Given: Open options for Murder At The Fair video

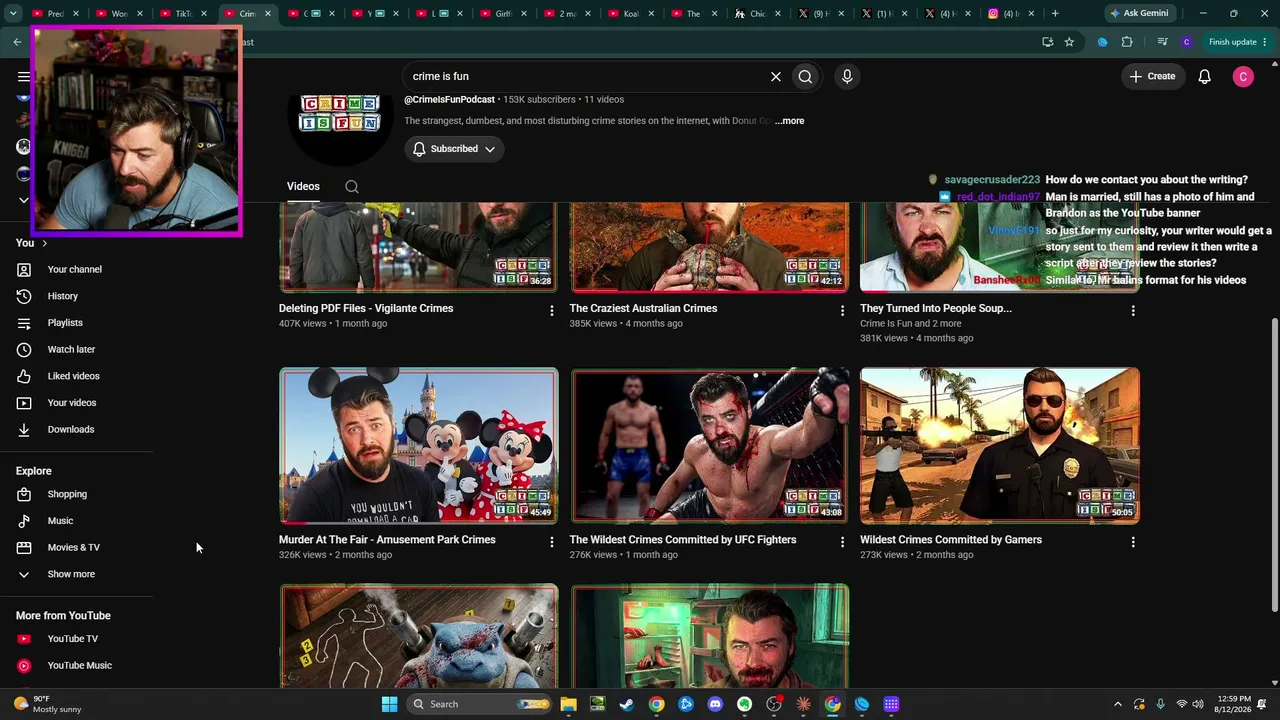Looking at the screenshot, I should click(x=551, y=542).
